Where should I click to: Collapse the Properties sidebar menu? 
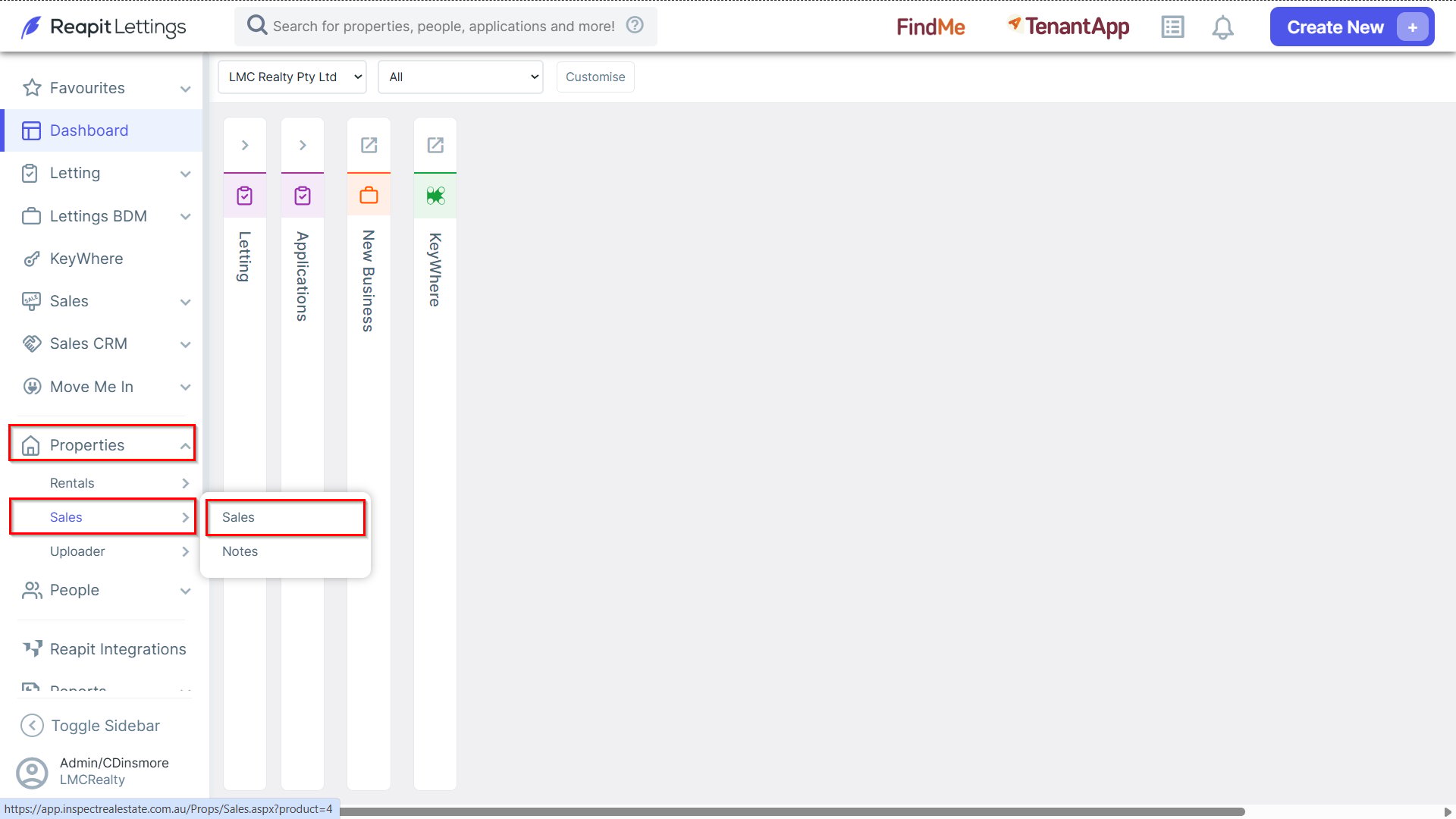point(102,444)
